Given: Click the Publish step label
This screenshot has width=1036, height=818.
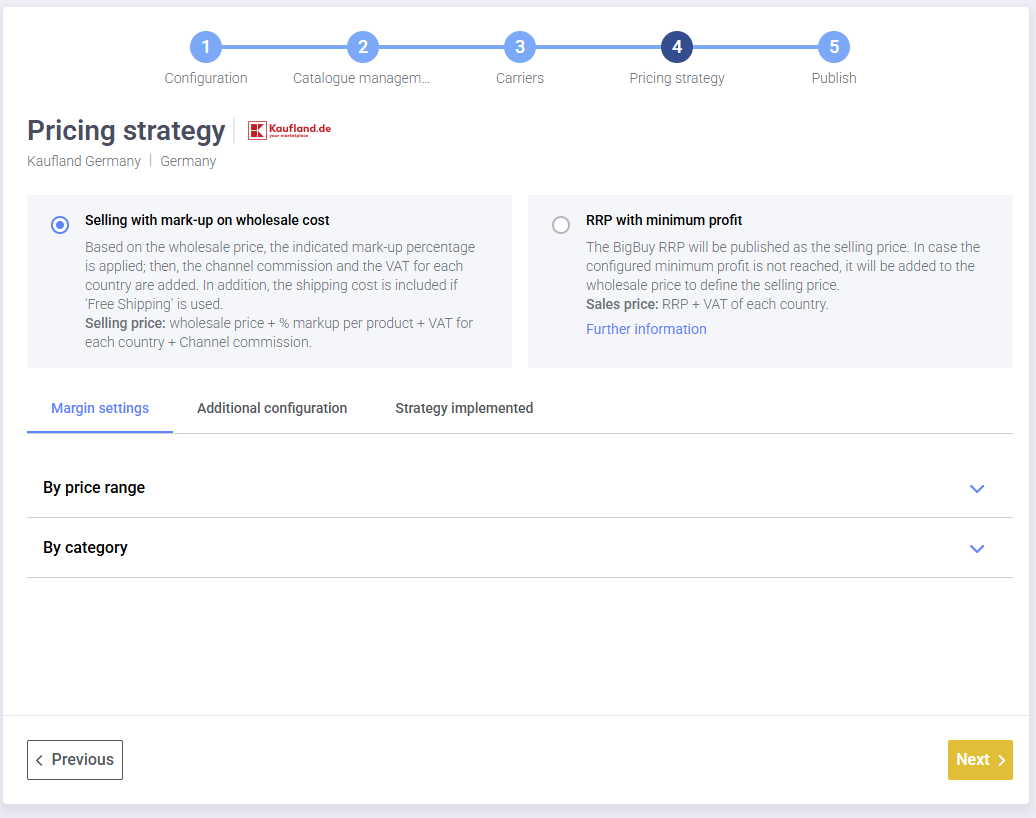Looking at the screenshot, I should tap(833, 78).
